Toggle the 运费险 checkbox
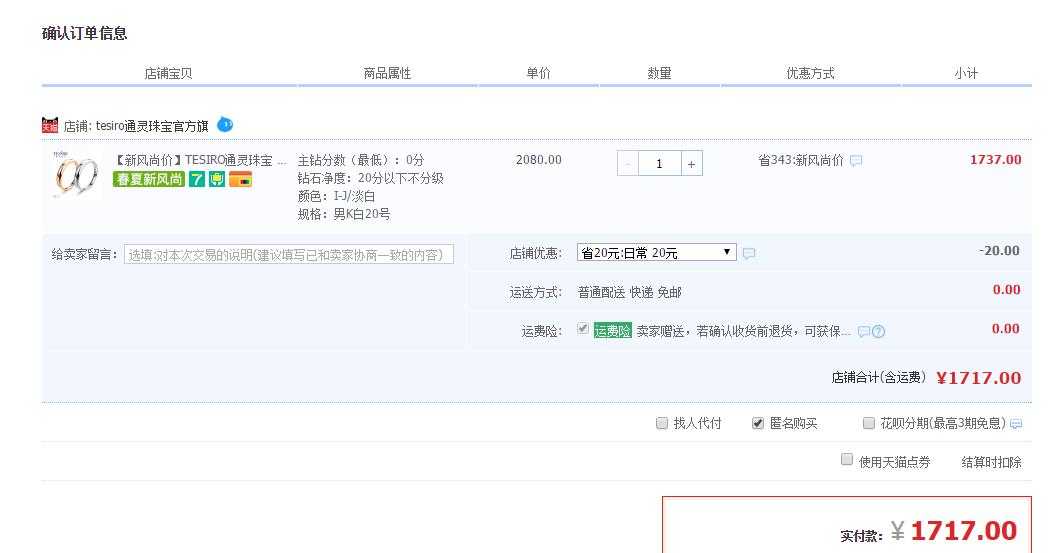The height and width of the screenshot is (553, 1051). coord(582,328)
